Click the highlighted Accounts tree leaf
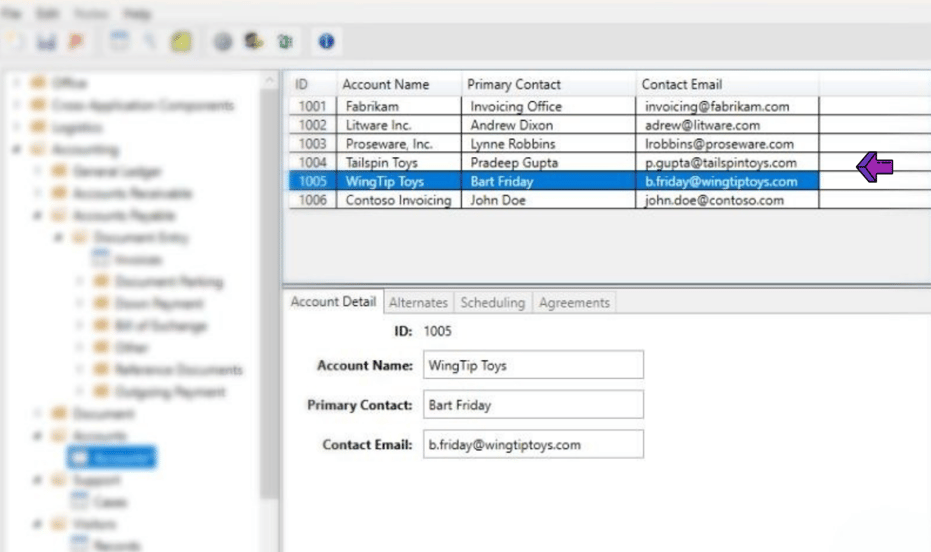This screenshot has width=931, height=552. point(112,458)
